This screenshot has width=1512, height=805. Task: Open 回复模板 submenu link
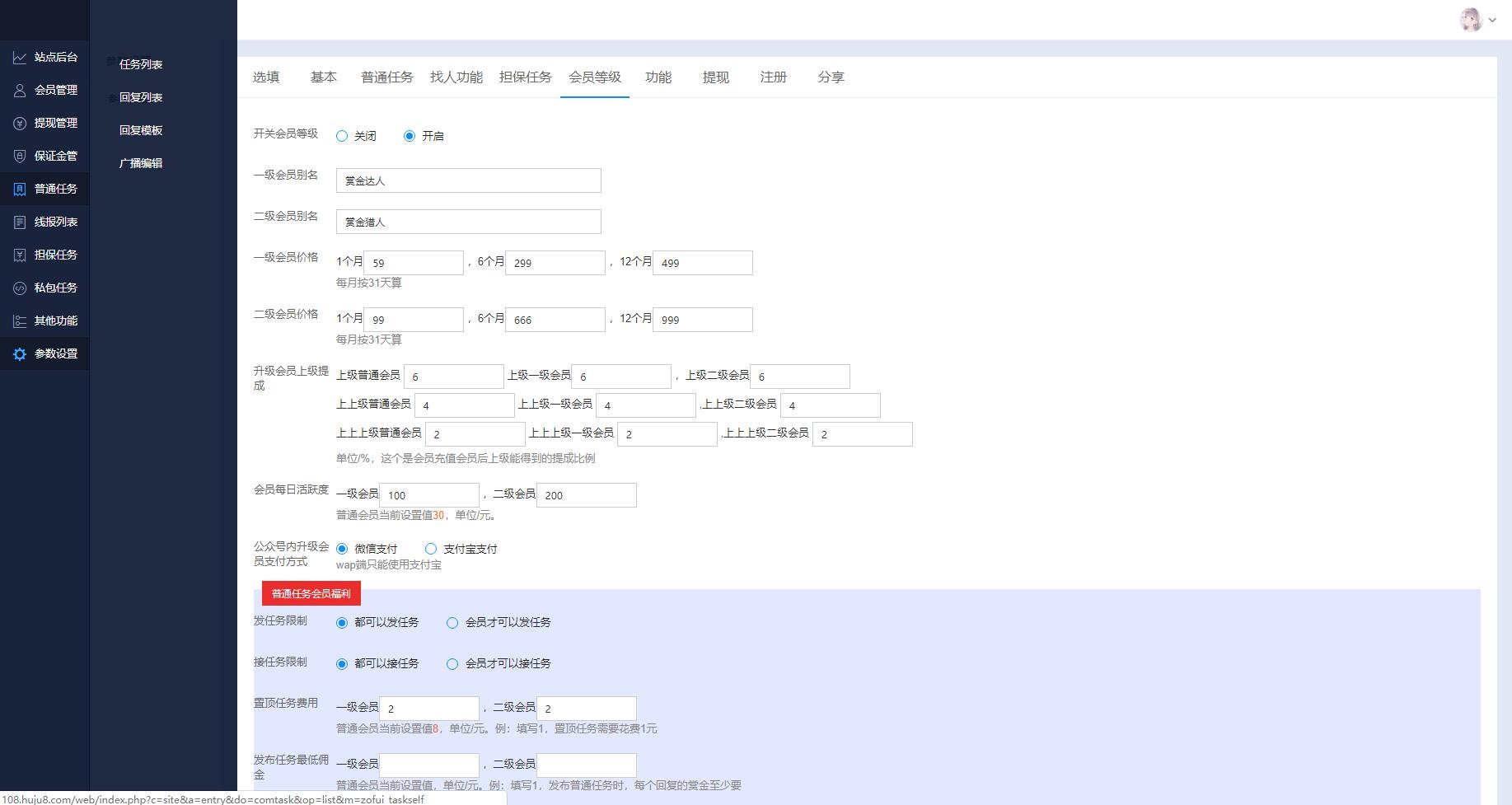click(141, 130)
